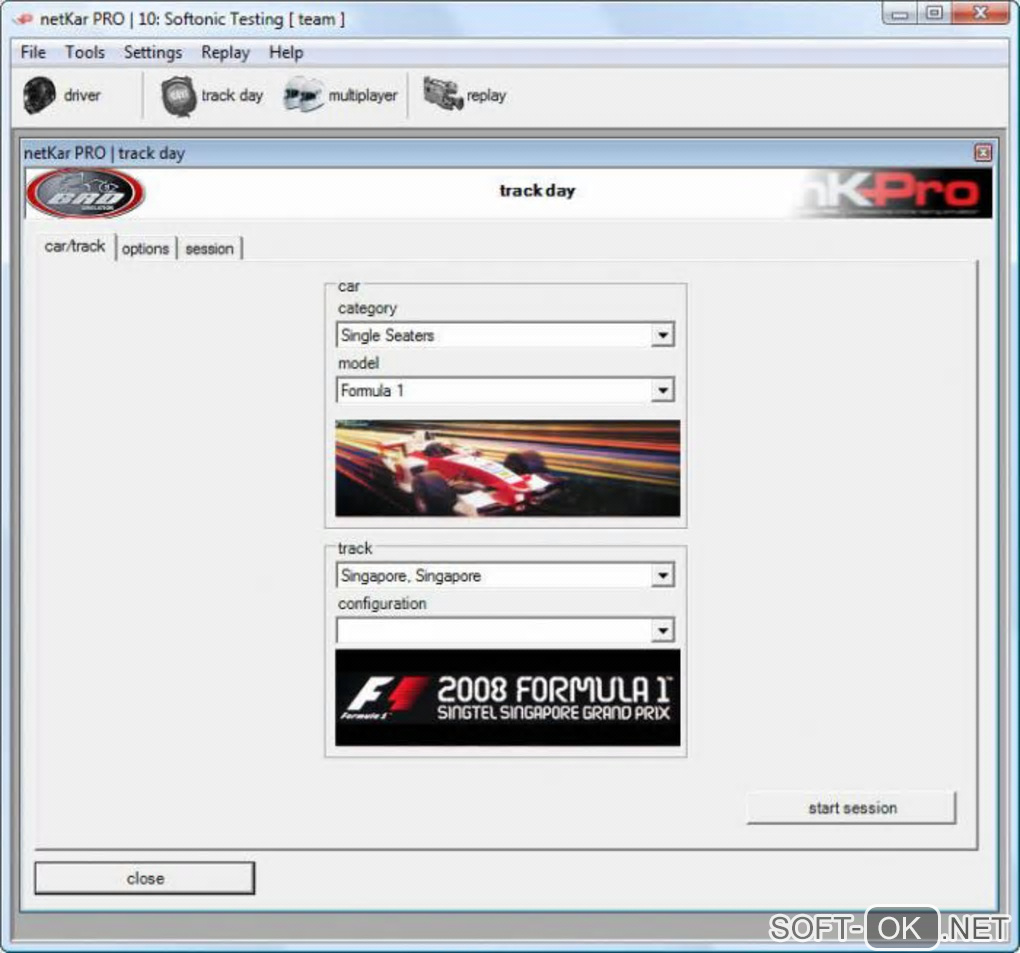This screenshot has height=953, width=1020.
Task: Expand the configuration dropdown arrow
Action: coord(662,630)
